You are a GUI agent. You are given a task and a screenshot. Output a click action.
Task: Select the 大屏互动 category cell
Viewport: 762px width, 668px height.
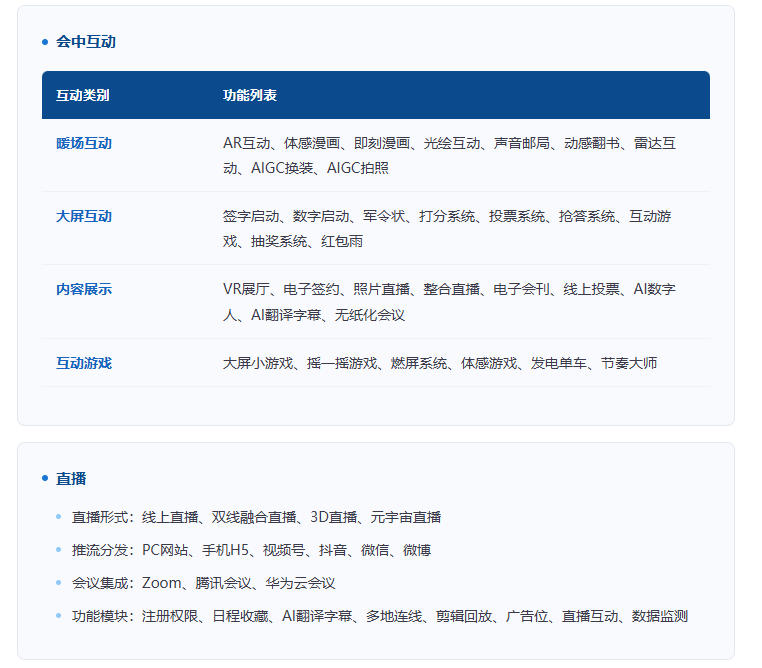coord(84,216)
